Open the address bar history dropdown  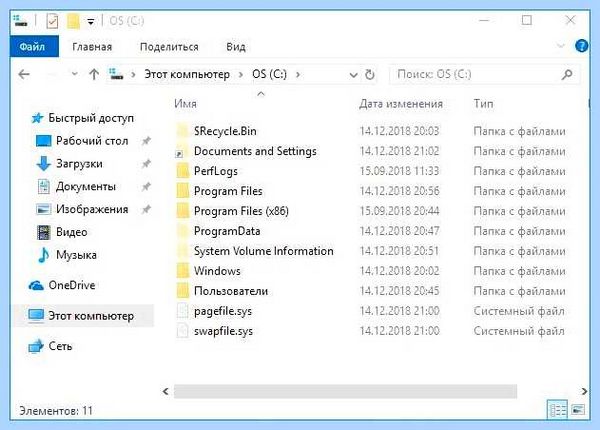click(354, 75)
